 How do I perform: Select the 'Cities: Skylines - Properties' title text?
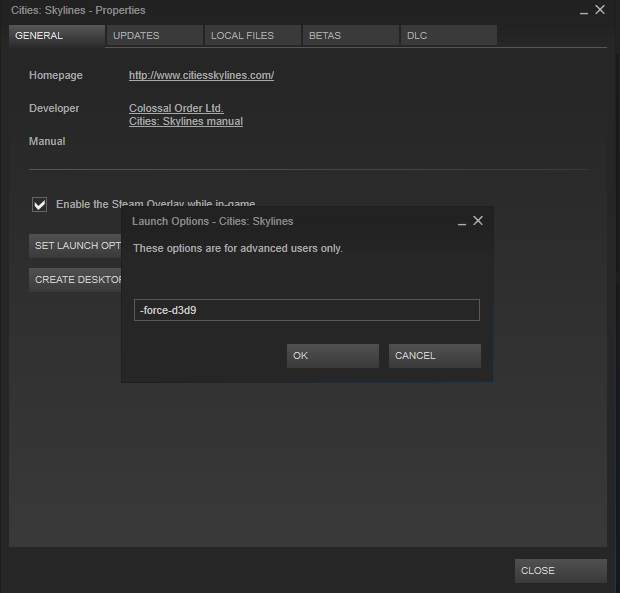click(78, 10)
